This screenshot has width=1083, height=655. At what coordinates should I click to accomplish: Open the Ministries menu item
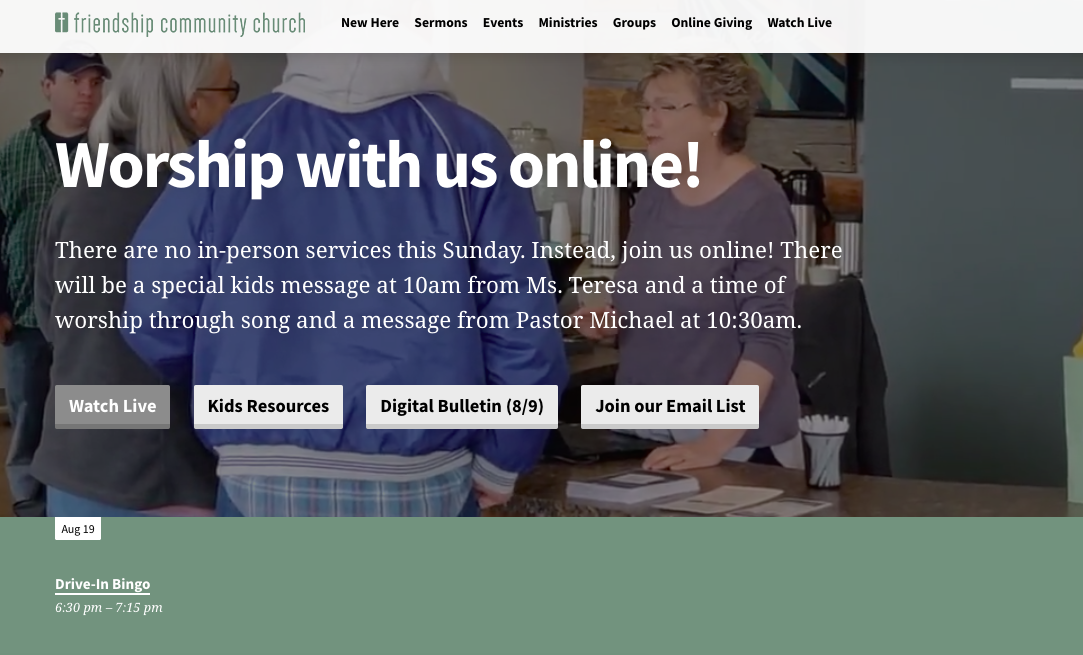(568, 23)
